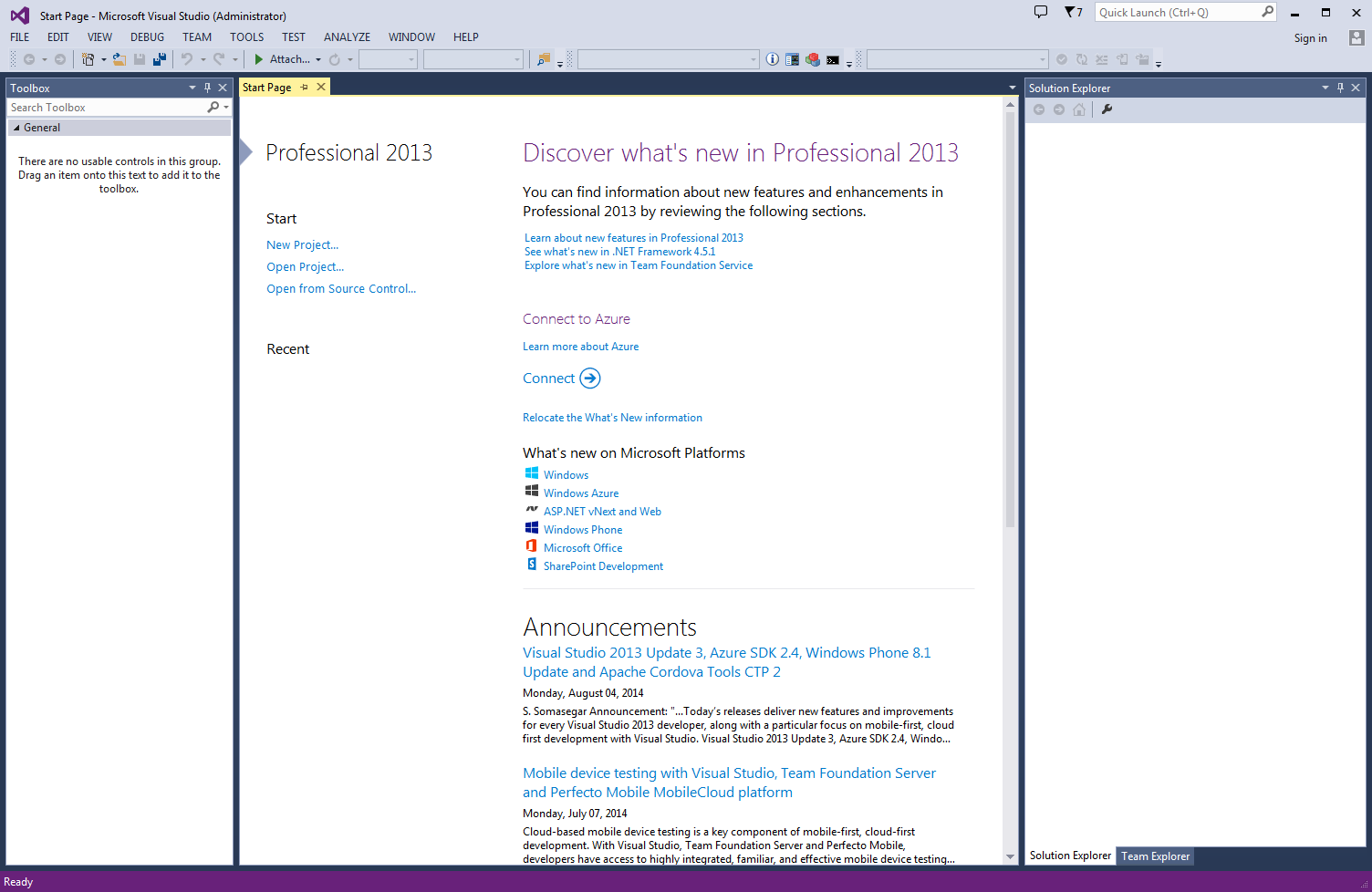Screen dimensions: 1372x892
Task: Toggle the Toolbox panel auto-hide pin
Action: pos(207,88)
